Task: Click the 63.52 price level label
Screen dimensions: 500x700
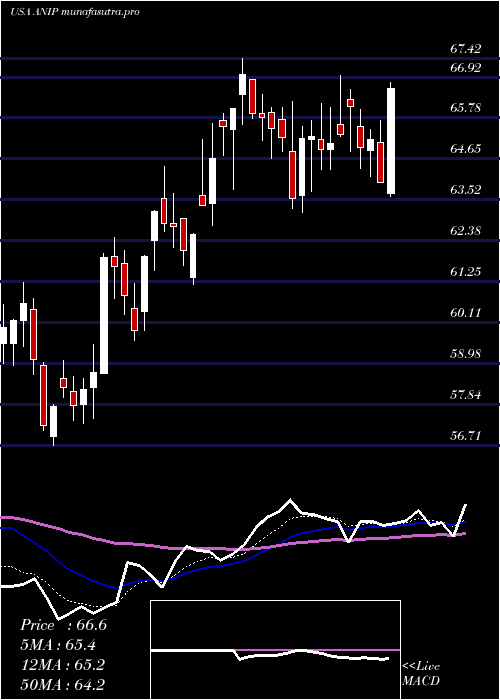Action: 466,190
